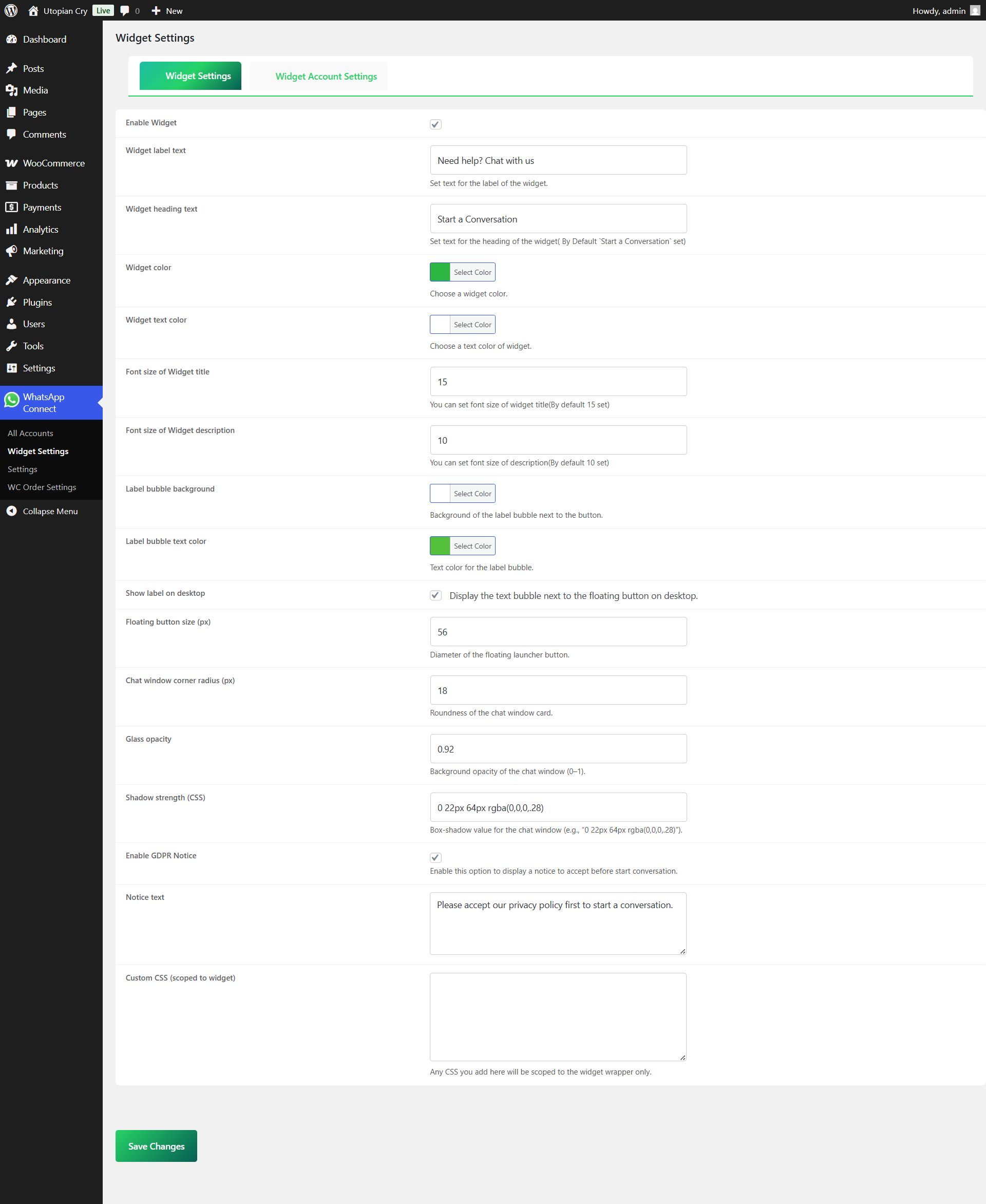
Task: Click the WordPress logo icon
Action: pyautogui.click(x=11, y=10)
